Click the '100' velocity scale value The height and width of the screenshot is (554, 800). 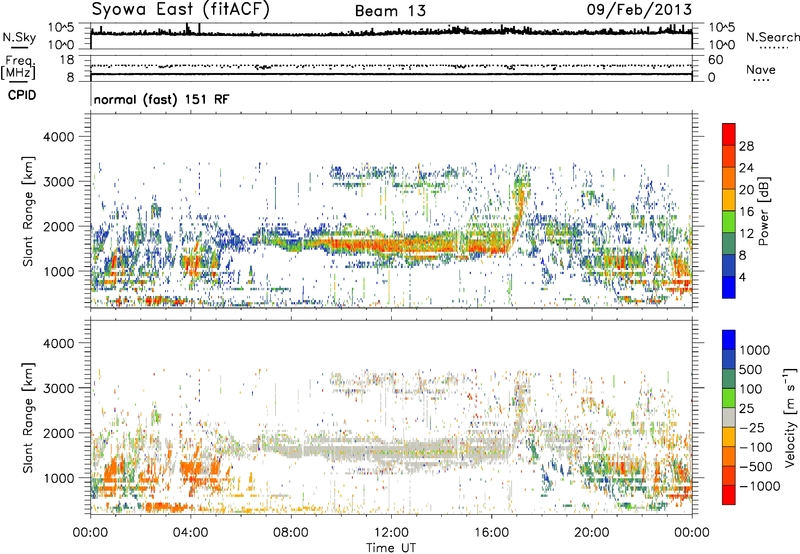pos(751,389)
